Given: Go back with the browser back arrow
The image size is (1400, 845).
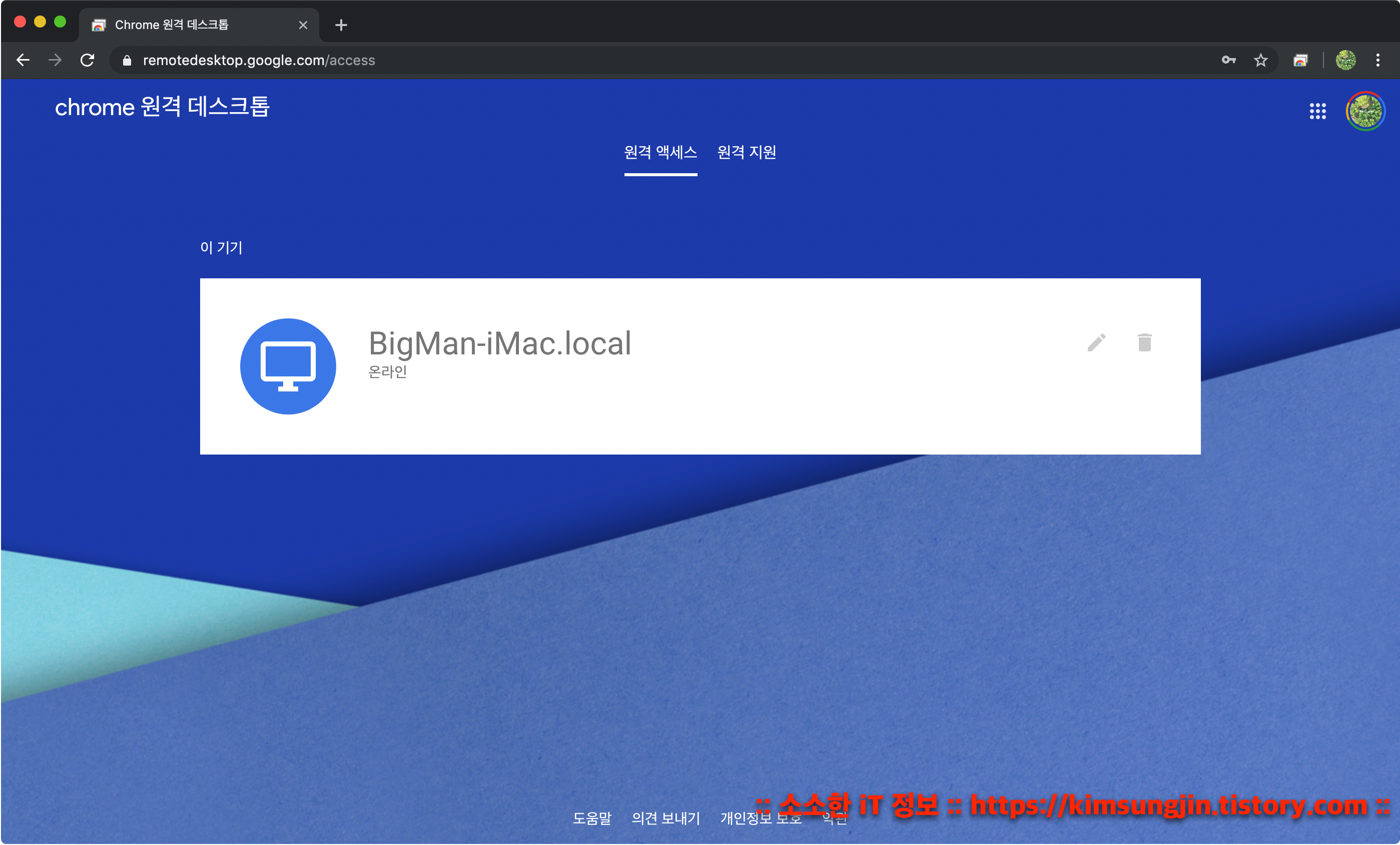Looking at the screenshot, I should point(24,60).
